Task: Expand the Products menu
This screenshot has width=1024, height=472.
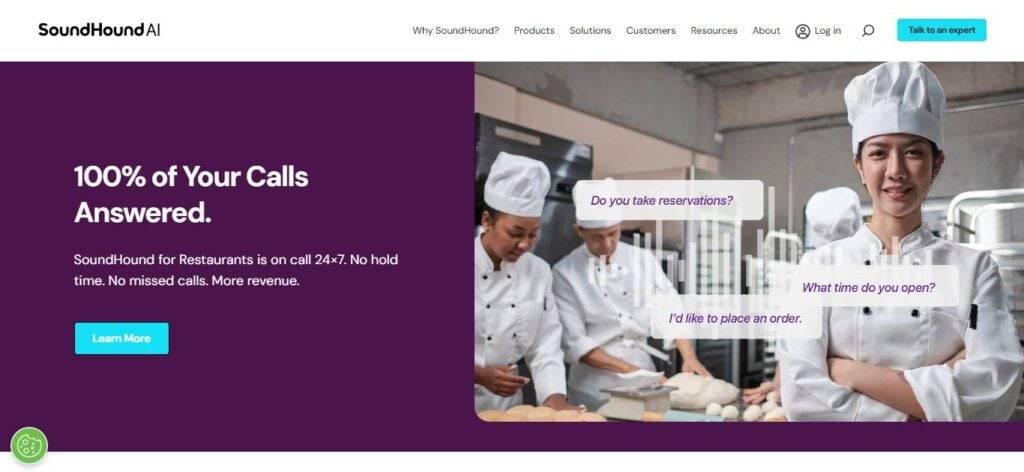Action: coord(534,31)
